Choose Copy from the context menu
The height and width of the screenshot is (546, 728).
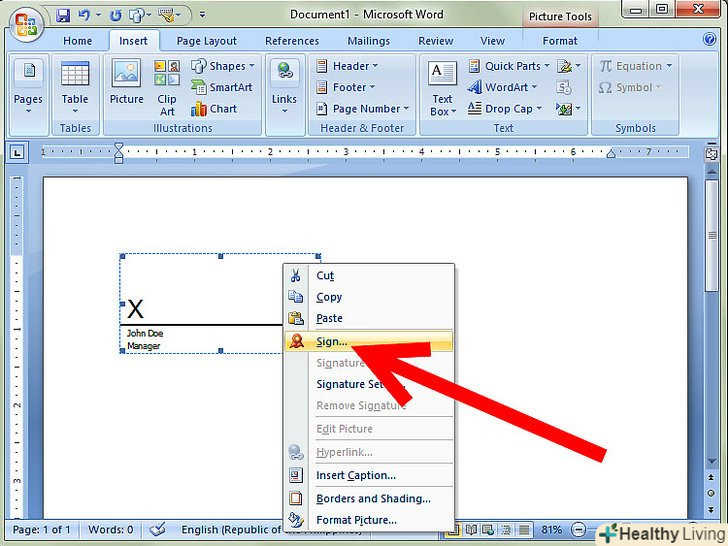coord(369,297)
